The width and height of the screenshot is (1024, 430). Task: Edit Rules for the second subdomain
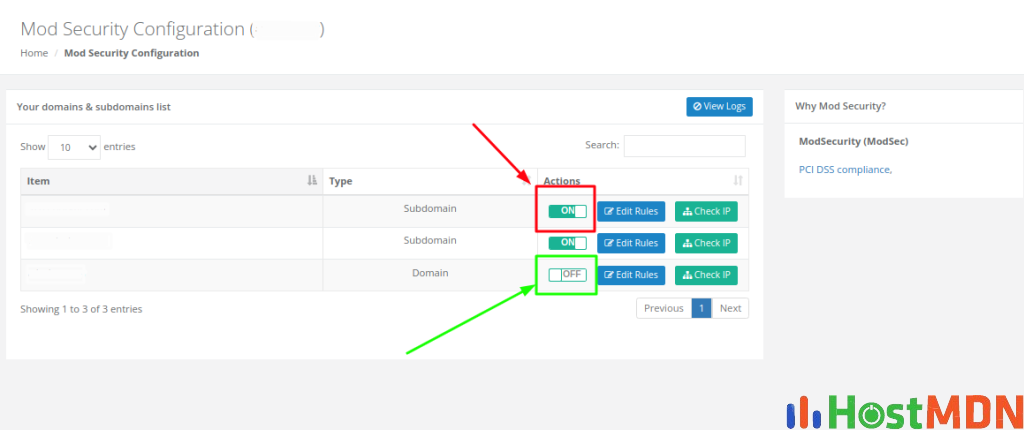coord(631,243)
